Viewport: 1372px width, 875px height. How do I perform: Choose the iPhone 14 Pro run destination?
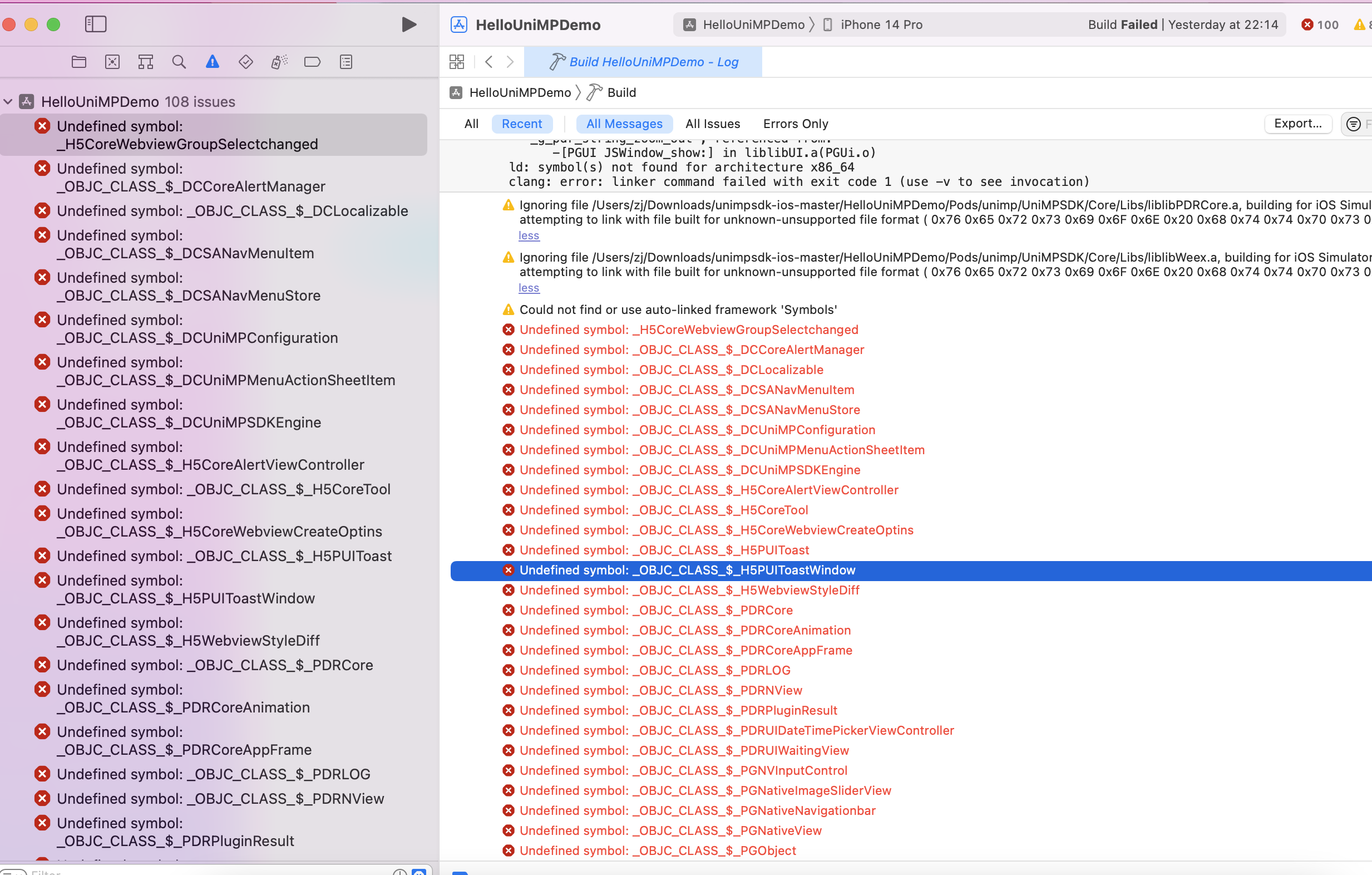(872, 24)
